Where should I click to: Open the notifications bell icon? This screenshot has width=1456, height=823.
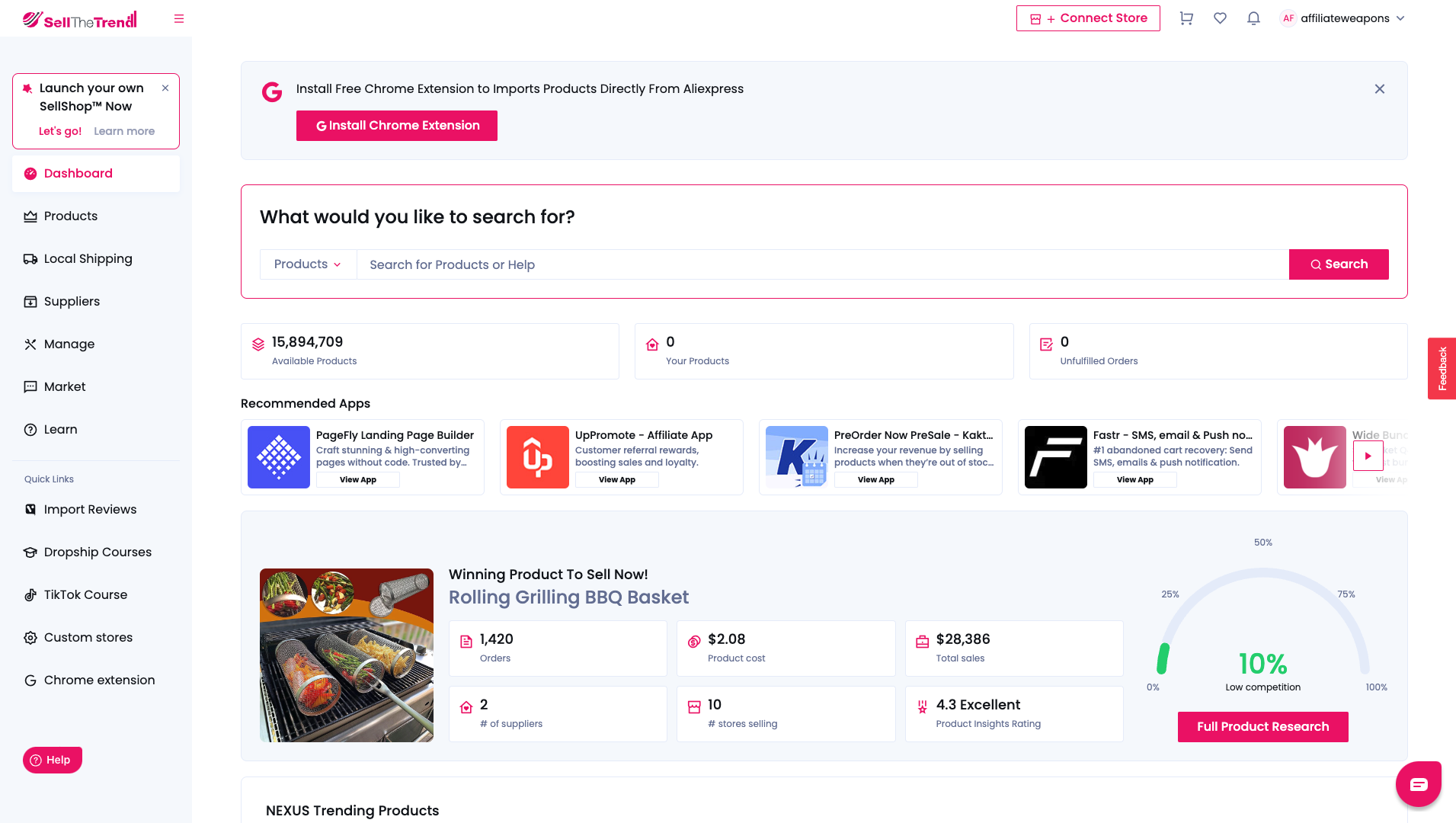(x=1253, y=18)
